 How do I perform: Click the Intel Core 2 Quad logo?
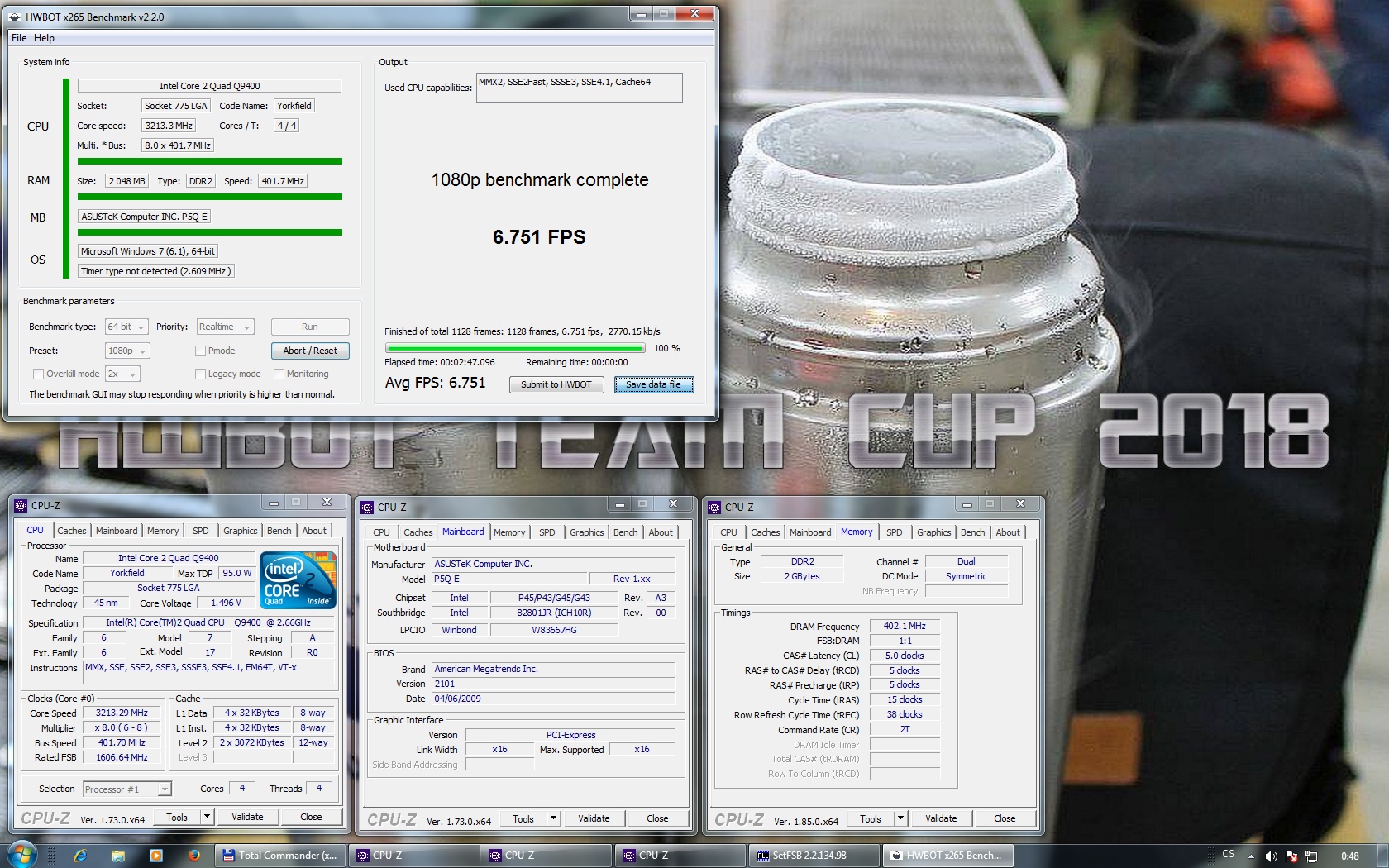(x=298, y=579)
